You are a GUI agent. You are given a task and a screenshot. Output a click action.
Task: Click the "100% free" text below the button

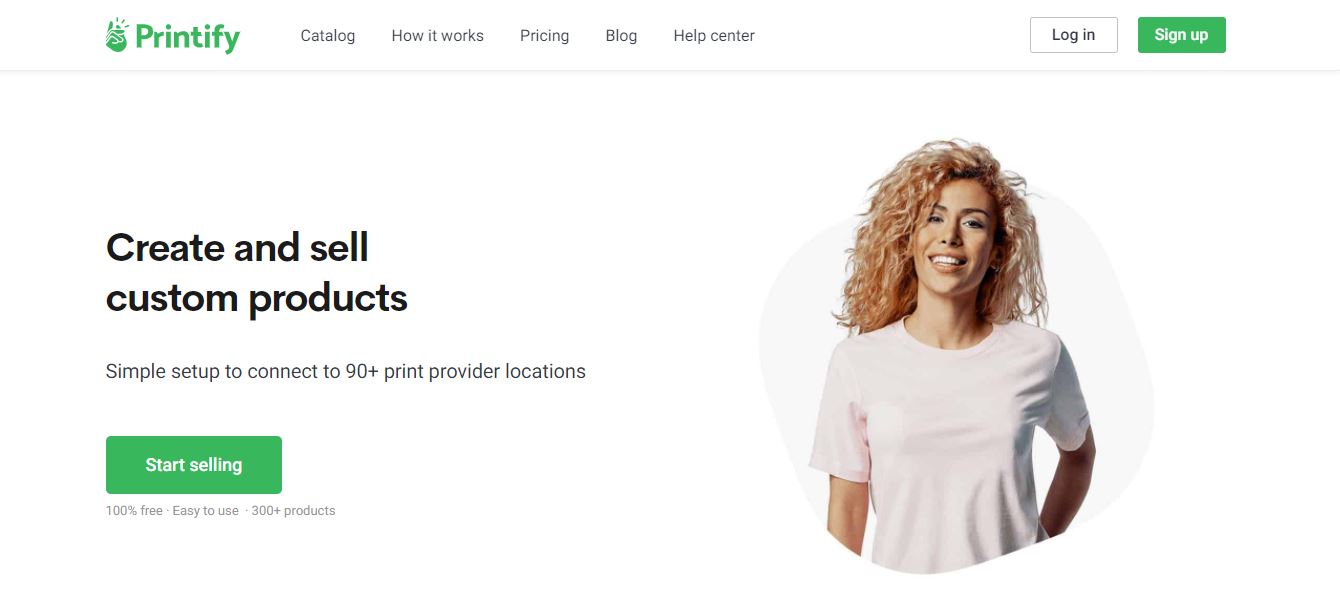coord(134,511)
